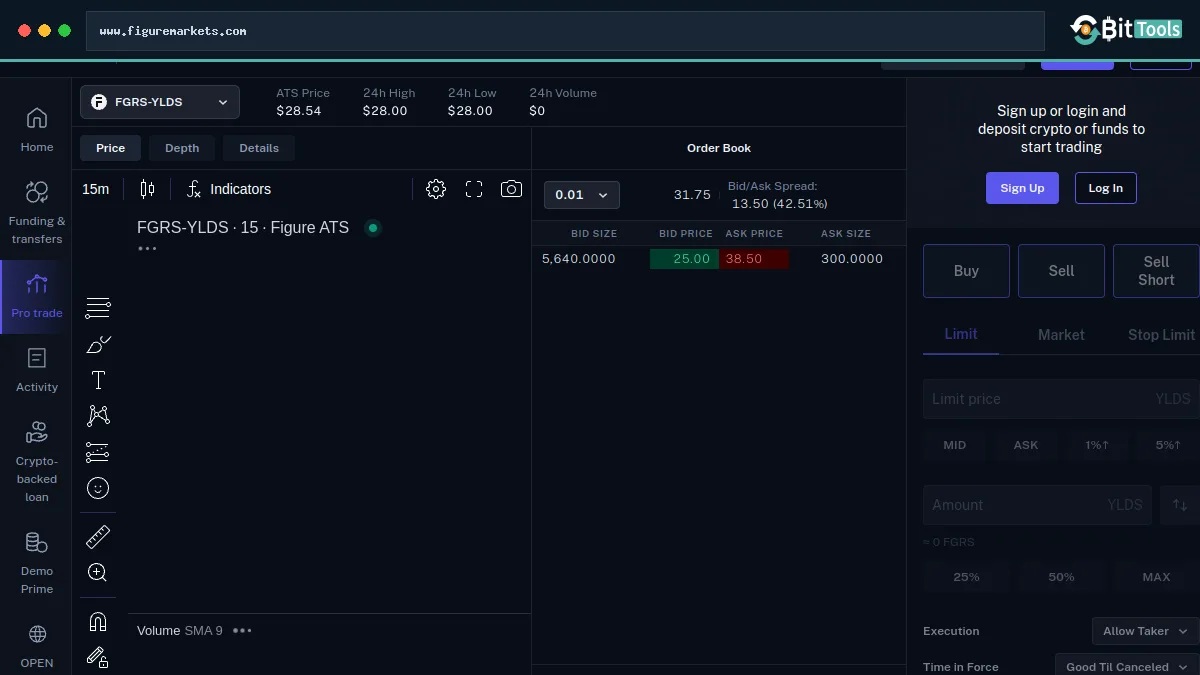This screenshot has height=675, width=1200.
Task: Open the Activity page
Action: pyautogui.click(x=37, y=370)
